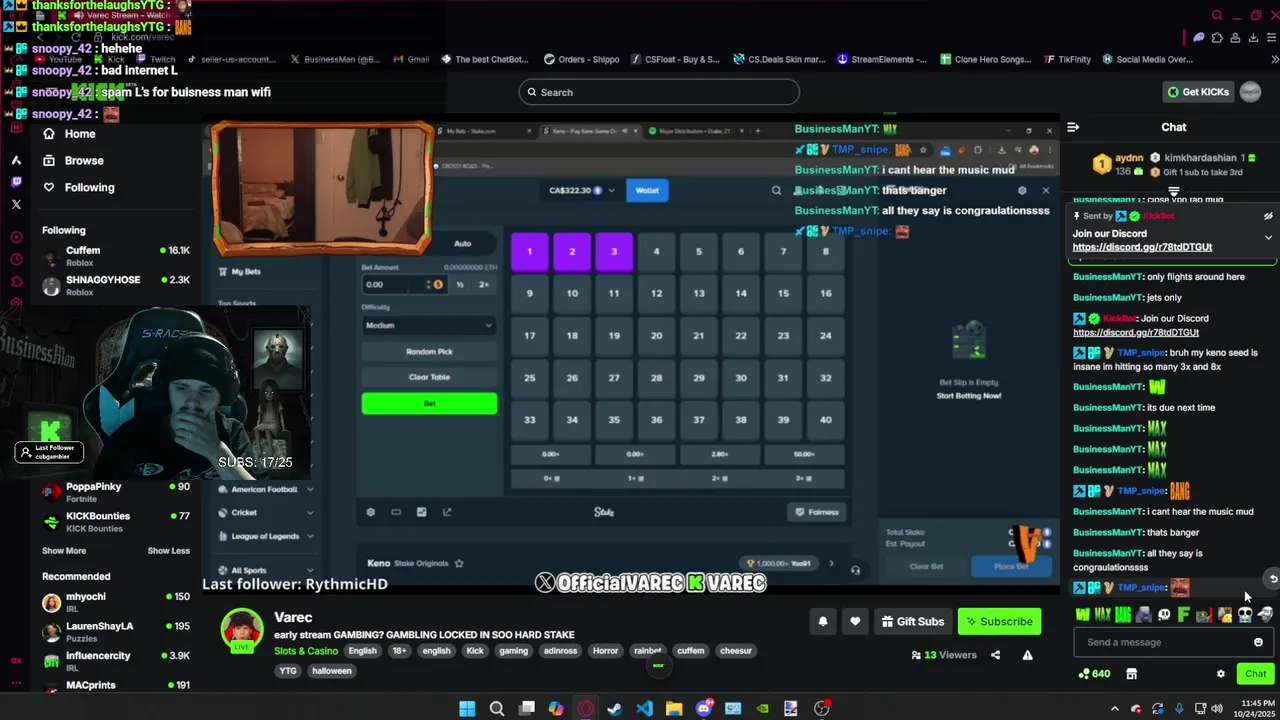Open the Slots & Casino category
This screenshot has height=720, width=1280.
pos(306,651)
